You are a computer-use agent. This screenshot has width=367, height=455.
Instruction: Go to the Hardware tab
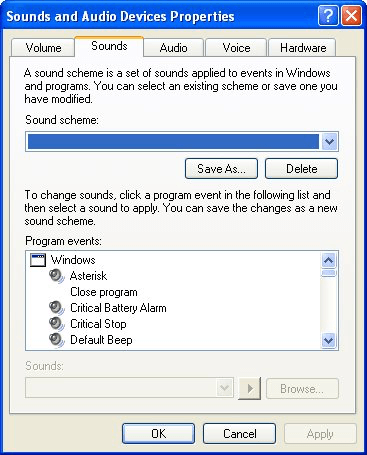click(303, 48)
